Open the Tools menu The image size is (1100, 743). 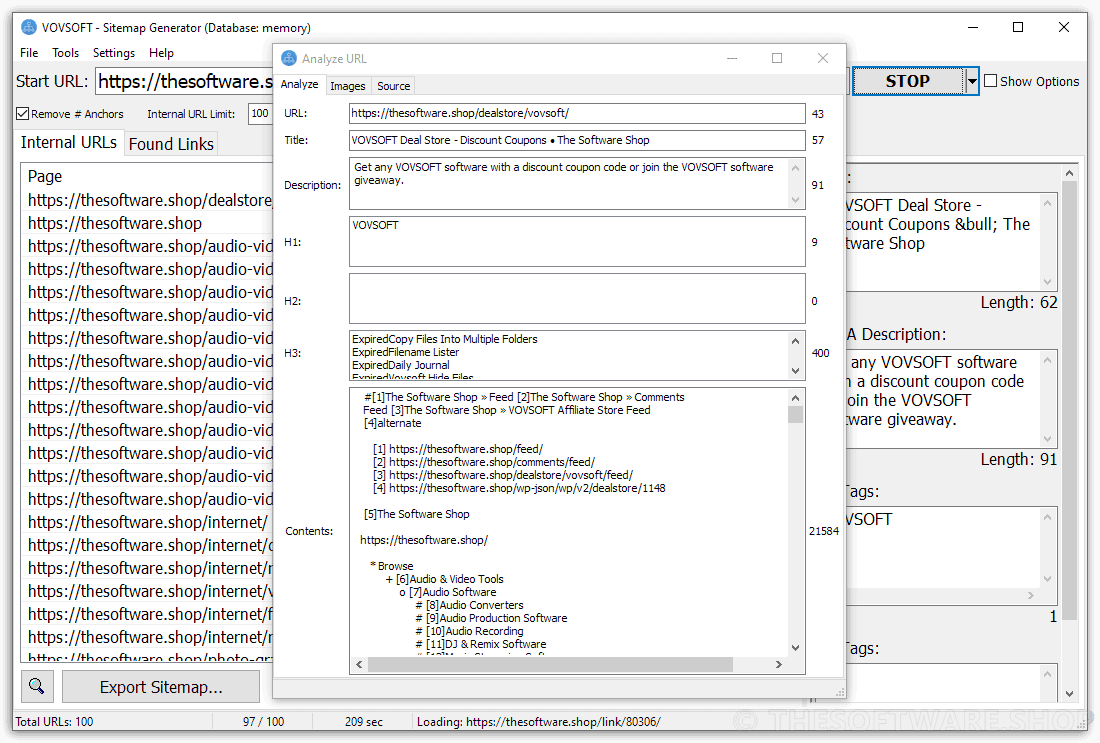click(x=65, y=53)
